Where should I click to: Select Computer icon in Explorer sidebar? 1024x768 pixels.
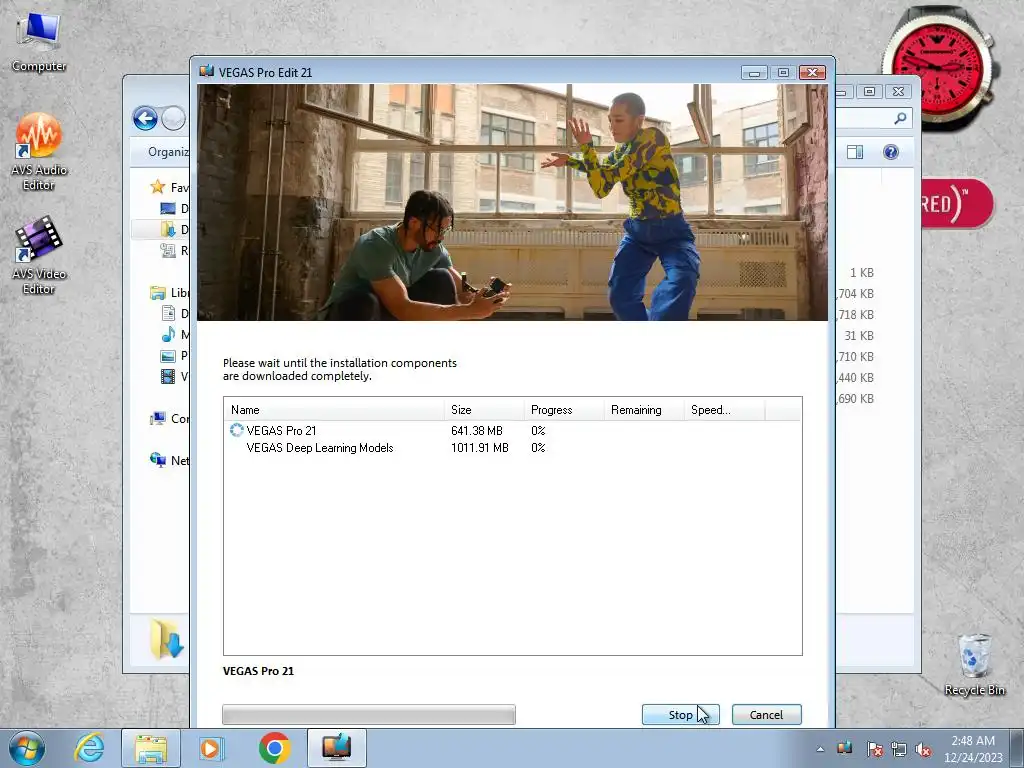[x=157, y=419]
